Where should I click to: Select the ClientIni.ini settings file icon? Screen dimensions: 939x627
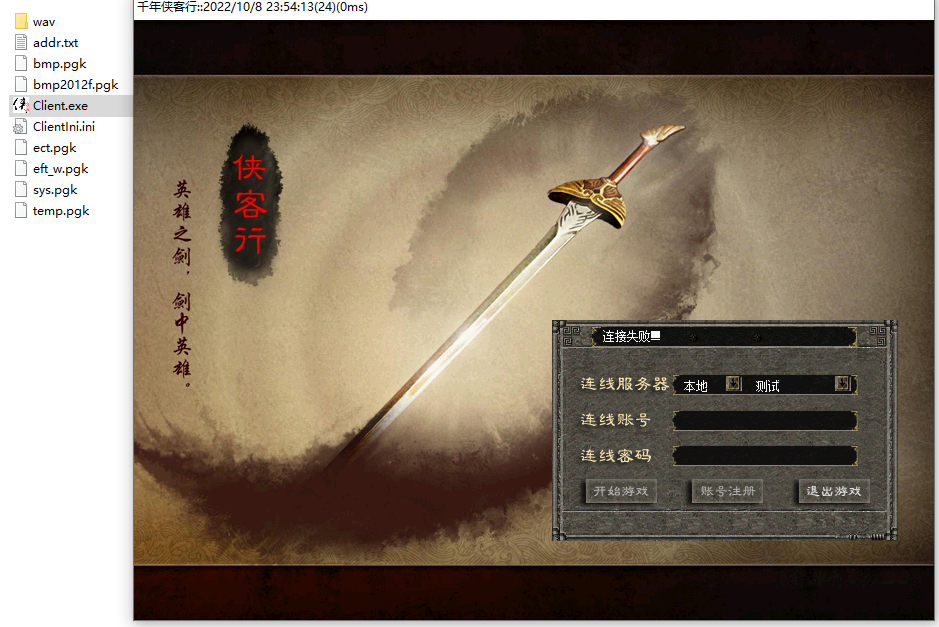20,126
